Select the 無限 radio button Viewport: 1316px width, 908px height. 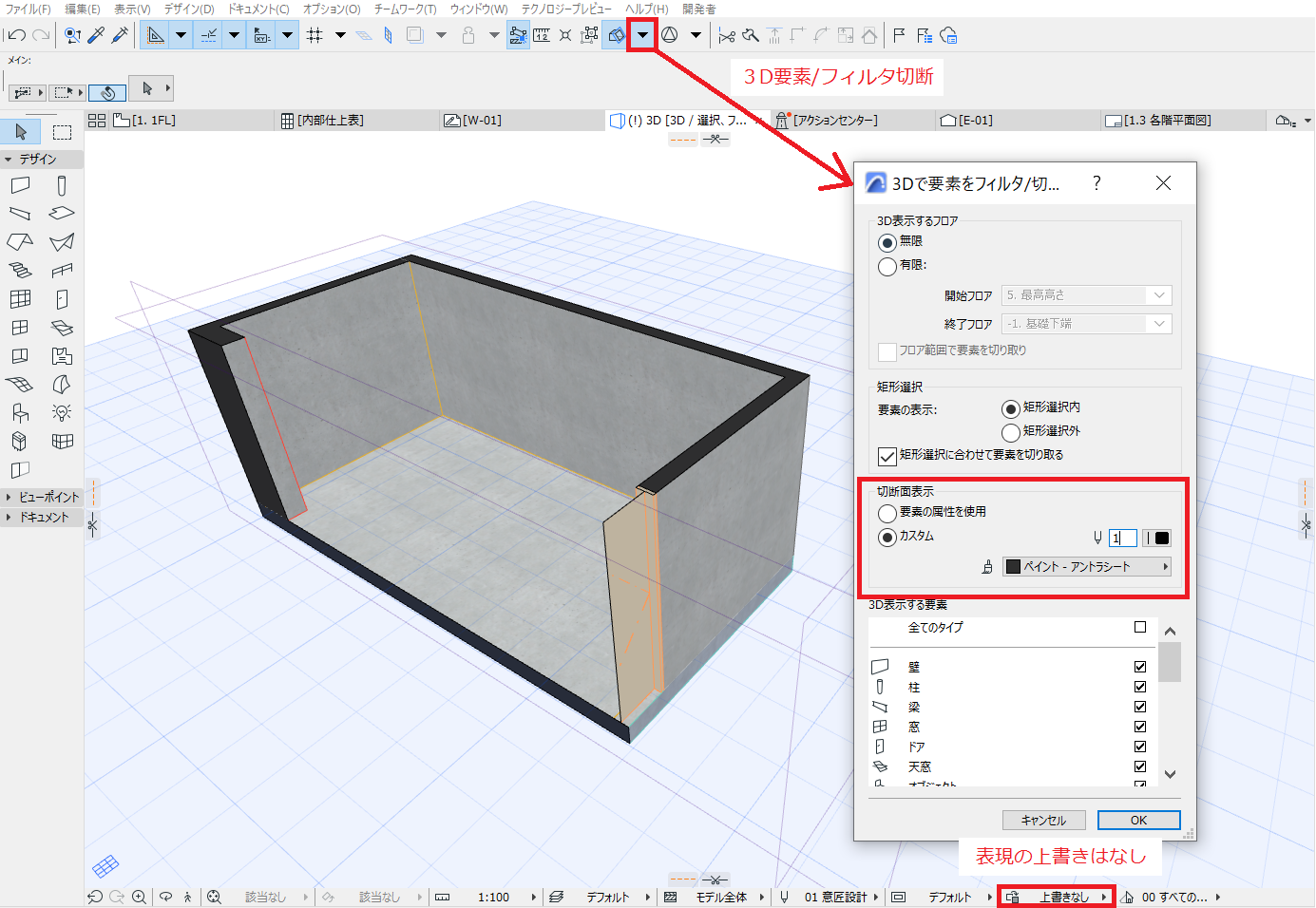pyautogui.click(x=887, y=242)
